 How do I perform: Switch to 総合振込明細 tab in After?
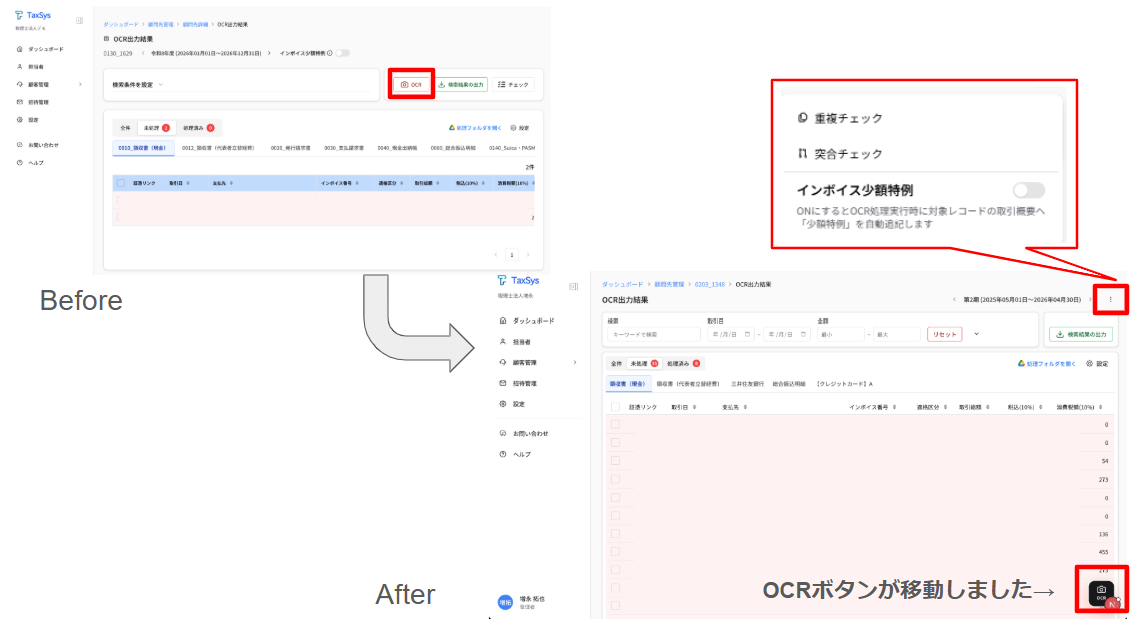[789, 384]
